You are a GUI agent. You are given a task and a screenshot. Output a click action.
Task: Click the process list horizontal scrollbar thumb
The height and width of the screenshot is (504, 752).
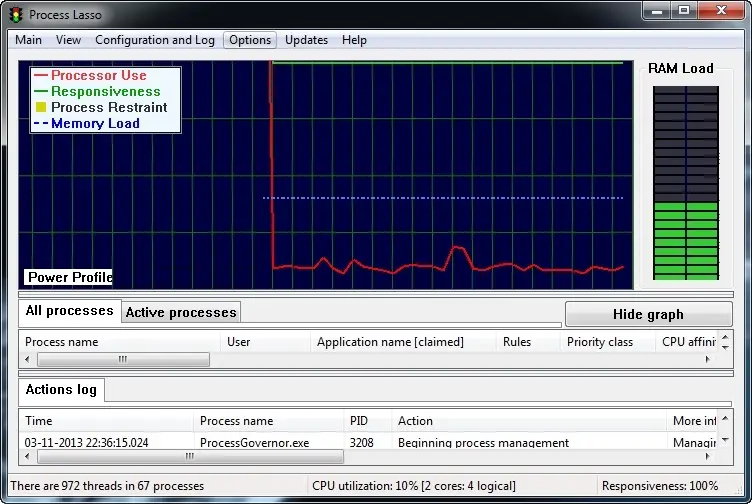click(x=123, y=359)
